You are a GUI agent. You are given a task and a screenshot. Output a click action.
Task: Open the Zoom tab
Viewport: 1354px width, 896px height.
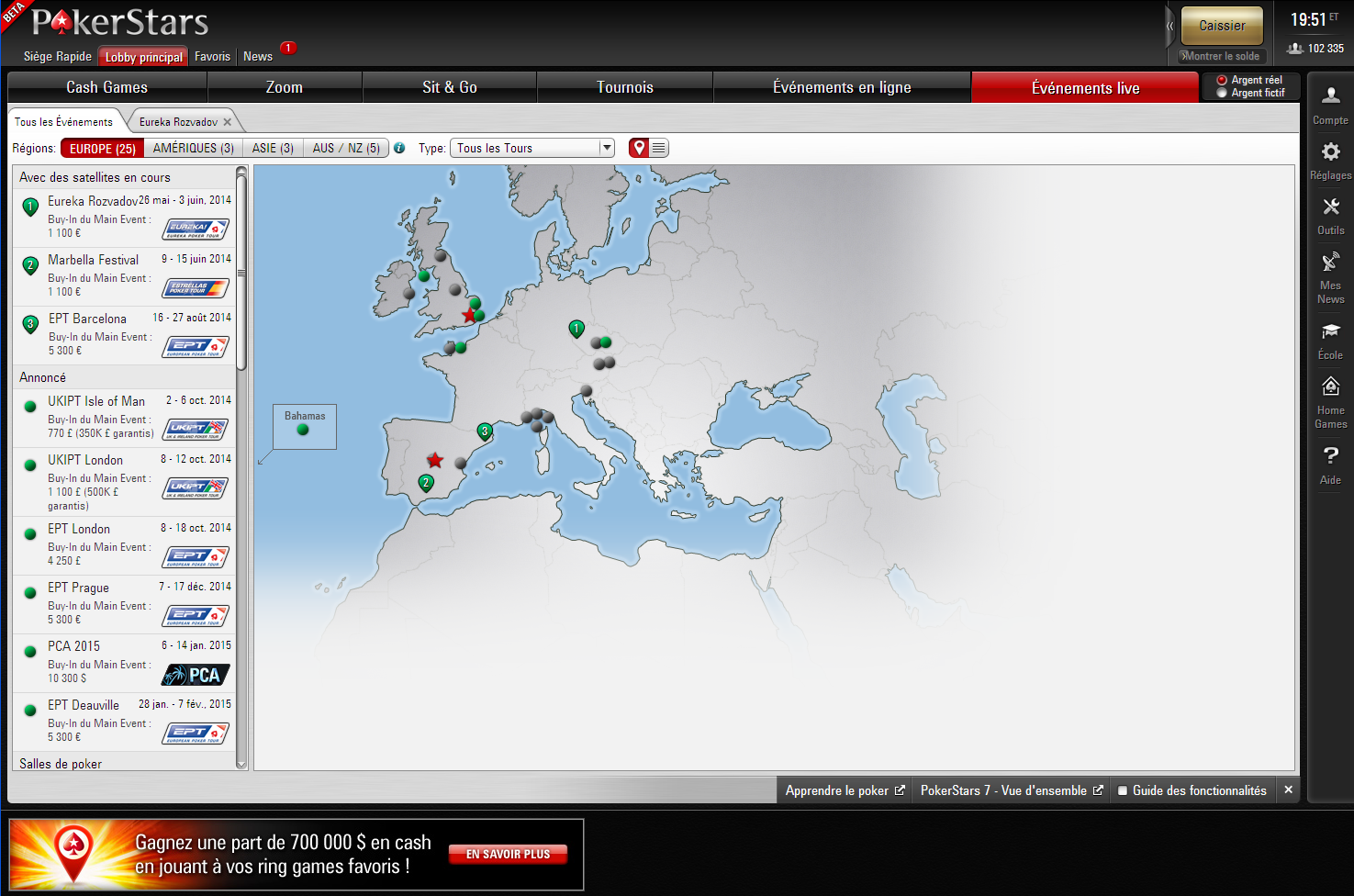click(285, 87)
